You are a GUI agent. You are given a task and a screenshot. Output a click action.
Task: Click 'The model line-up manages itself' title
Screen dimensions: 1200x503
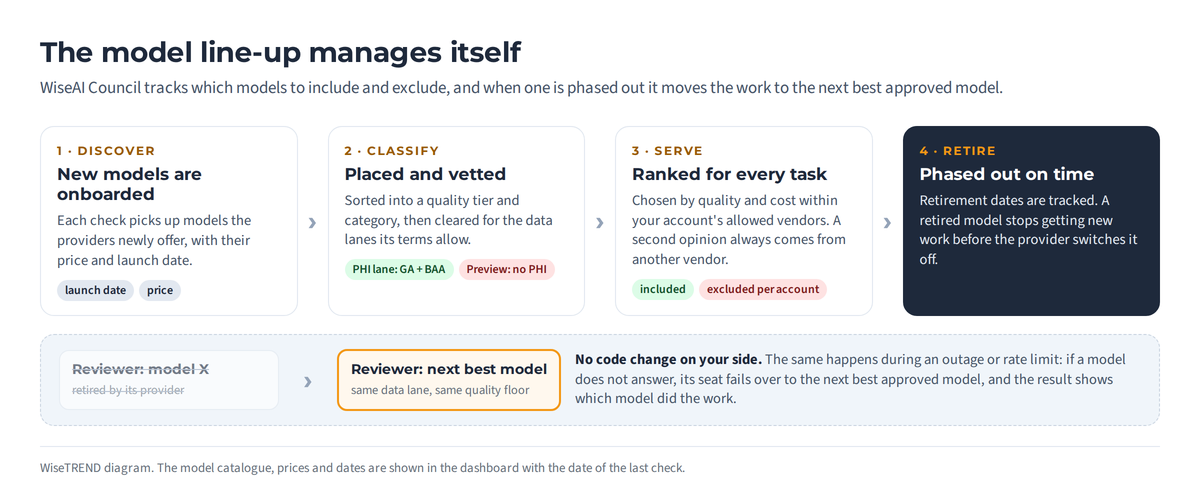point(280,52)
